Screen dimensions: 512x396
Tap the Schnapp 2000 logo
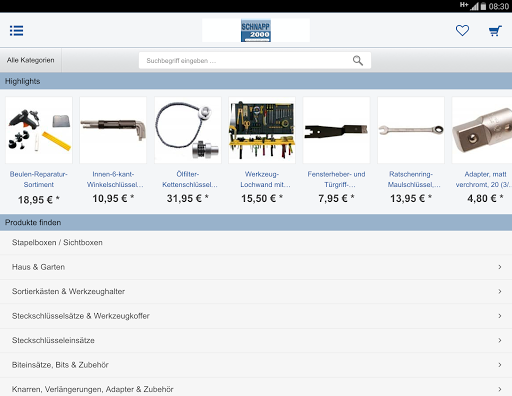point(256,31)
